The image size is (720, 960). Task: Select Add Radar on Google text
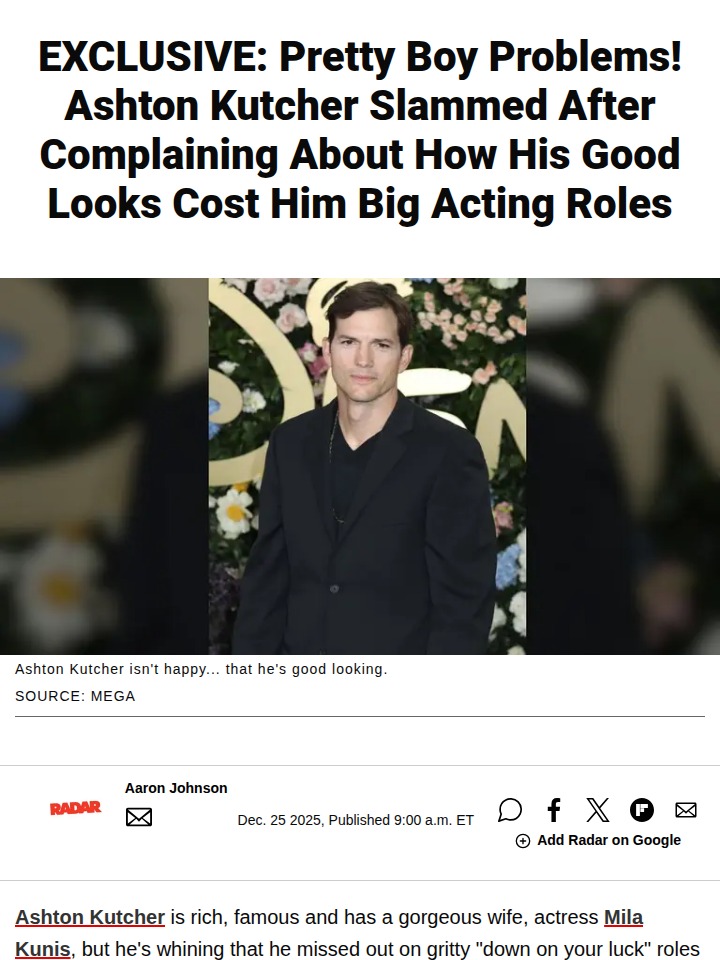pos(609,840)
